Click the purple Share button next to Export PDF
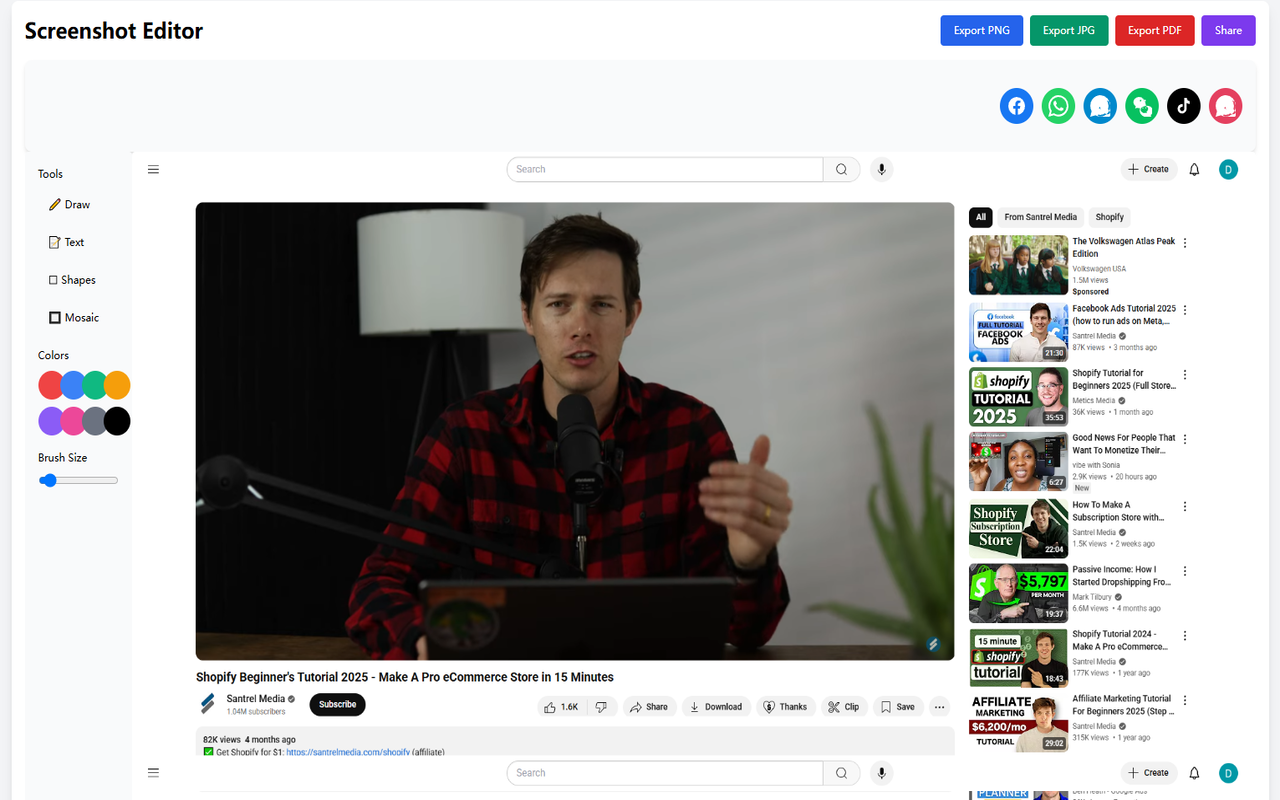1280x800 pixels. (1228, 30)
